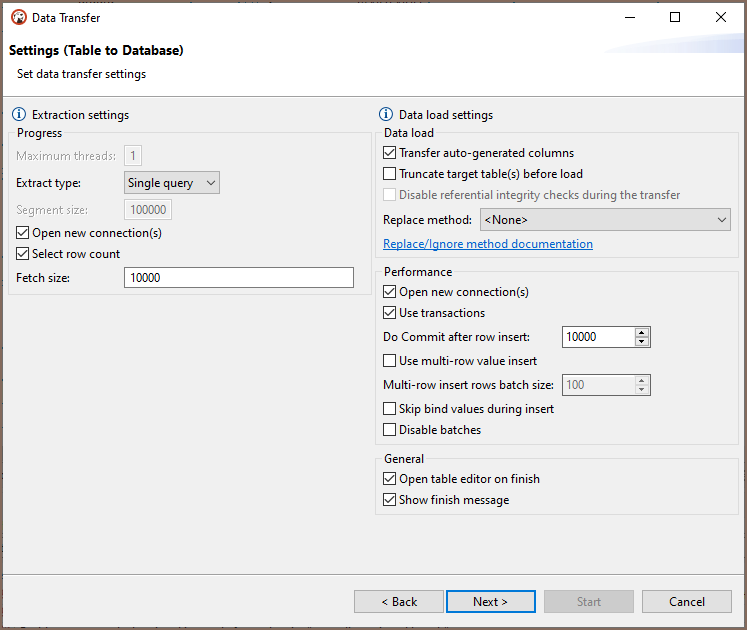The height and width of the screenshot is (630, 747).
Task: Click the Next button
Action: tap(490, 602)
